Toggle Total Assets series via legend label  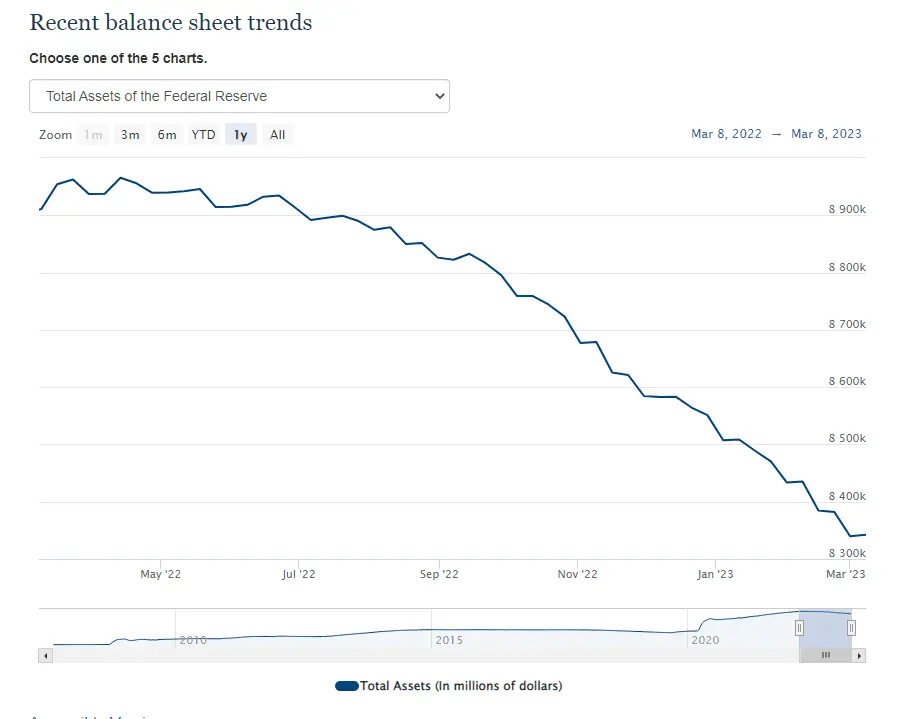point(461,686)
